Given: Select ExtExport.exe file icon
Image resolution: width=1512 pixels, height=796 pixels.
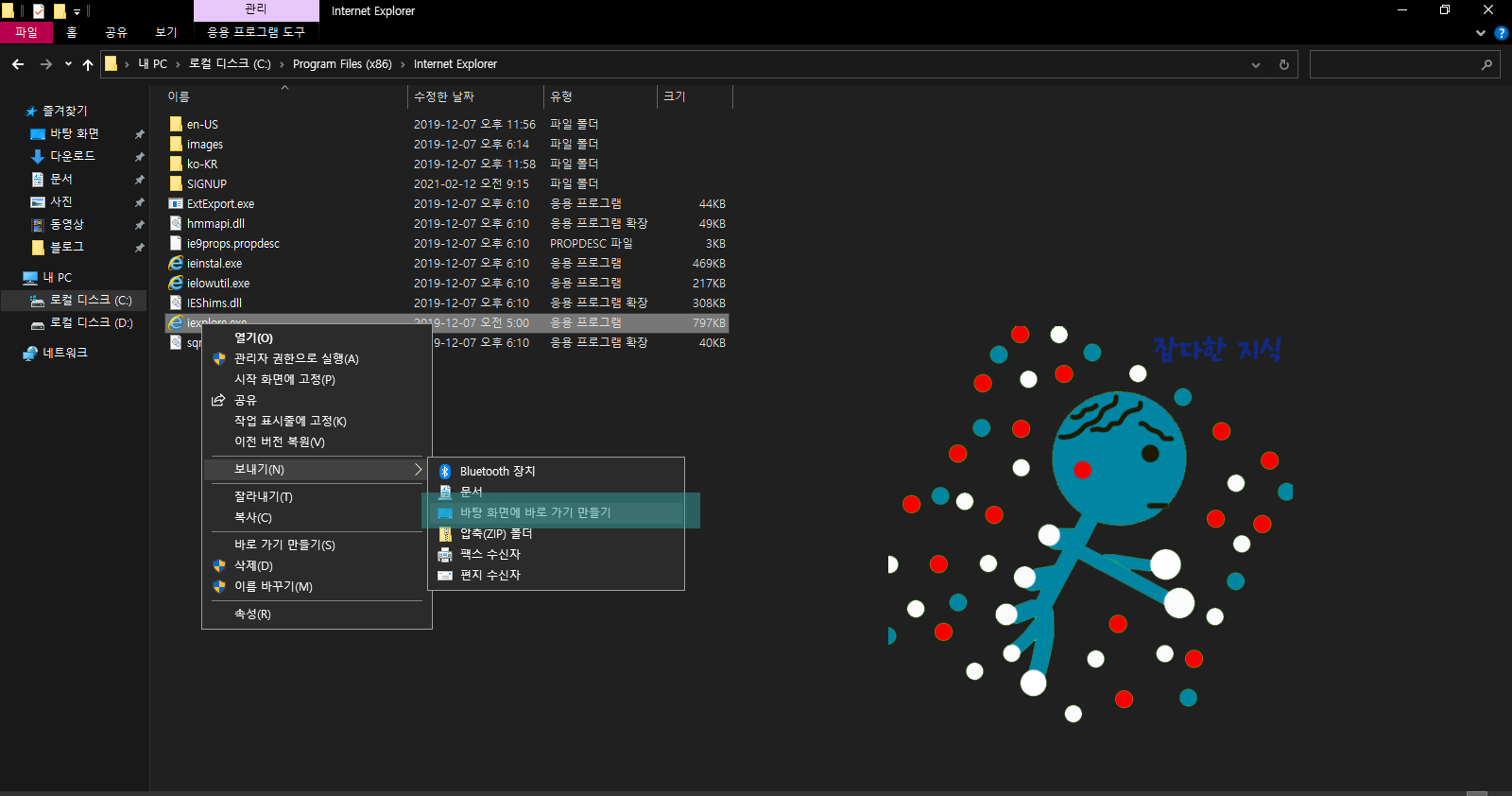Looking at the screenshot, I should pos(176,203).
